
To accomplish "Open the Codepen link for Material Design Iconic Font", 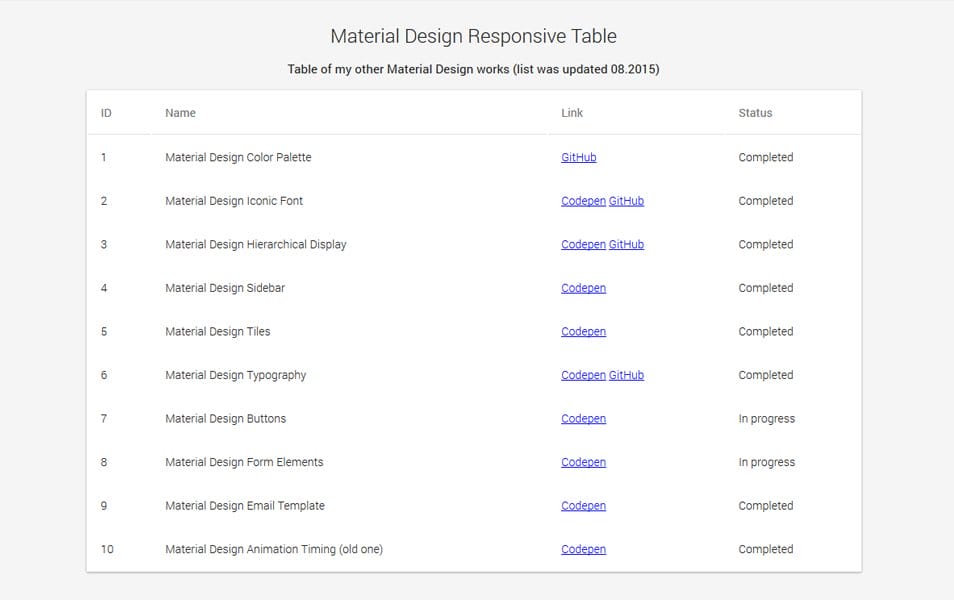I will [583, 200].
